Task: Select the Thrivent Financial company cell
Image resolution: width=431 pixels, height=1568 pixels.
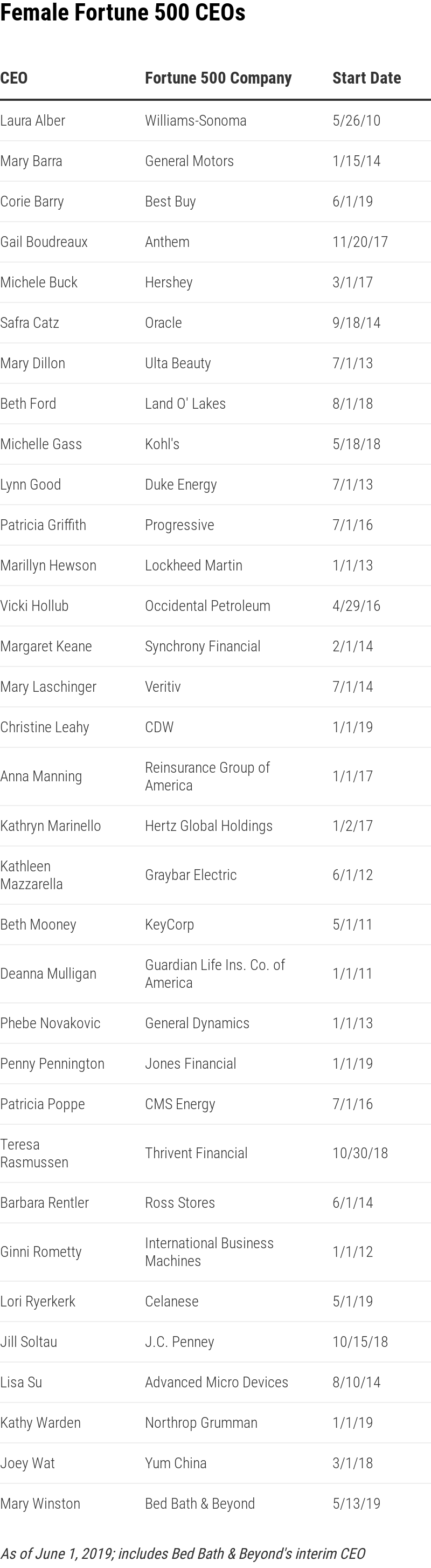Action: coord(196,1153)
